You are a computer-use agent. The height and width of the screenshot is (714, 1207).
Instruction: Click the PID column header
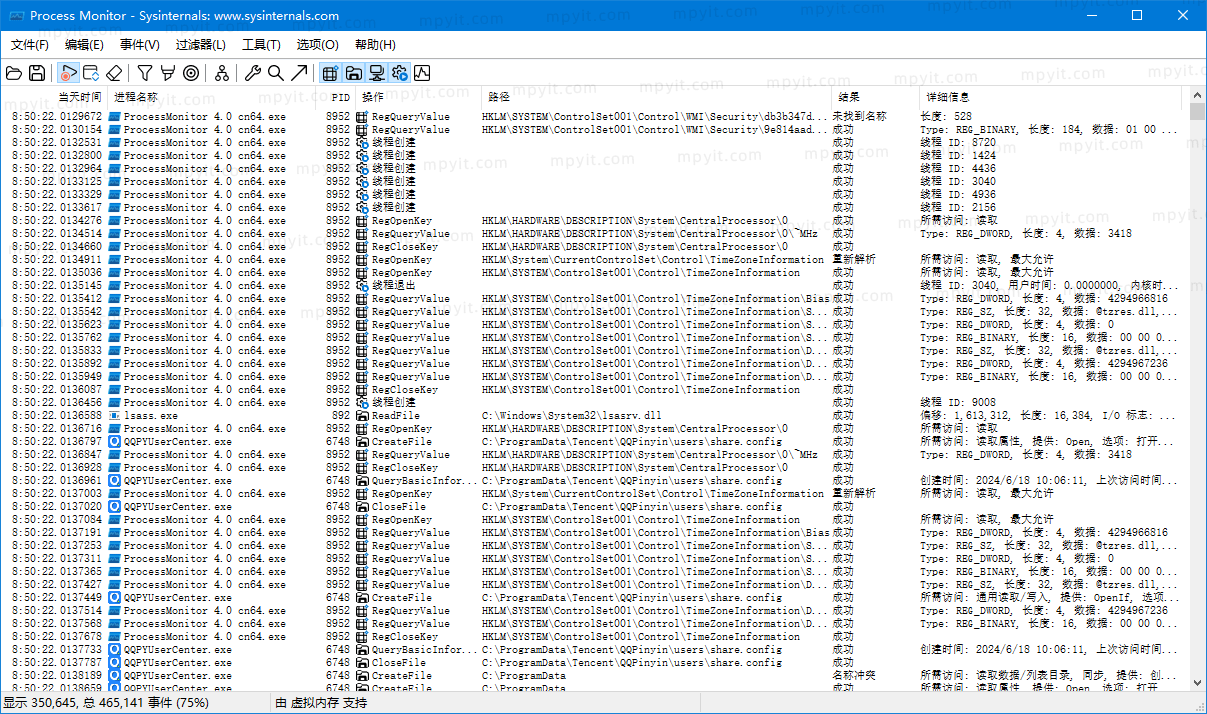point(340,97)
